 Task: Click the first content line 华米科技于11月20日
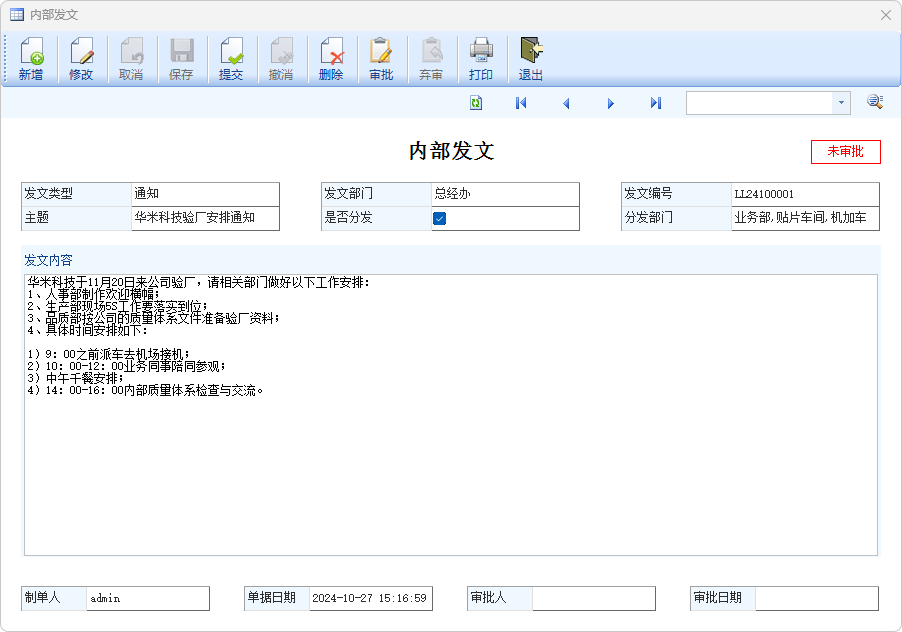[198, 282]
